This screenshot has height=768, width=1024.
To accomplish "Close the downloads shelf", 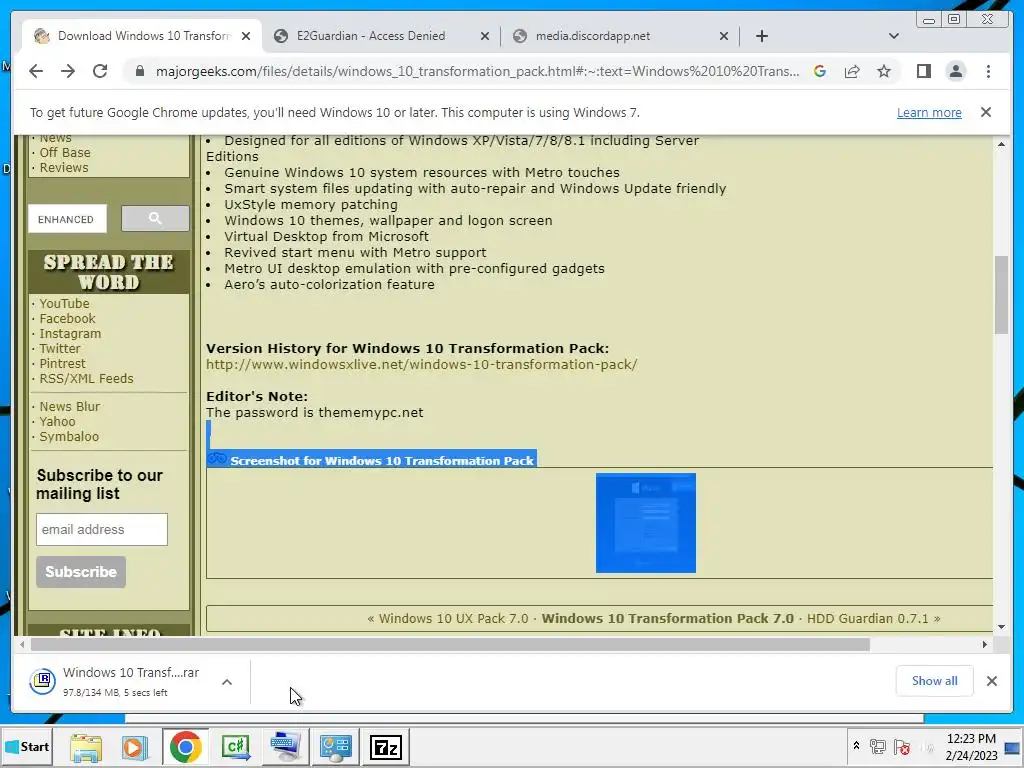I will [x=991, y=681].
